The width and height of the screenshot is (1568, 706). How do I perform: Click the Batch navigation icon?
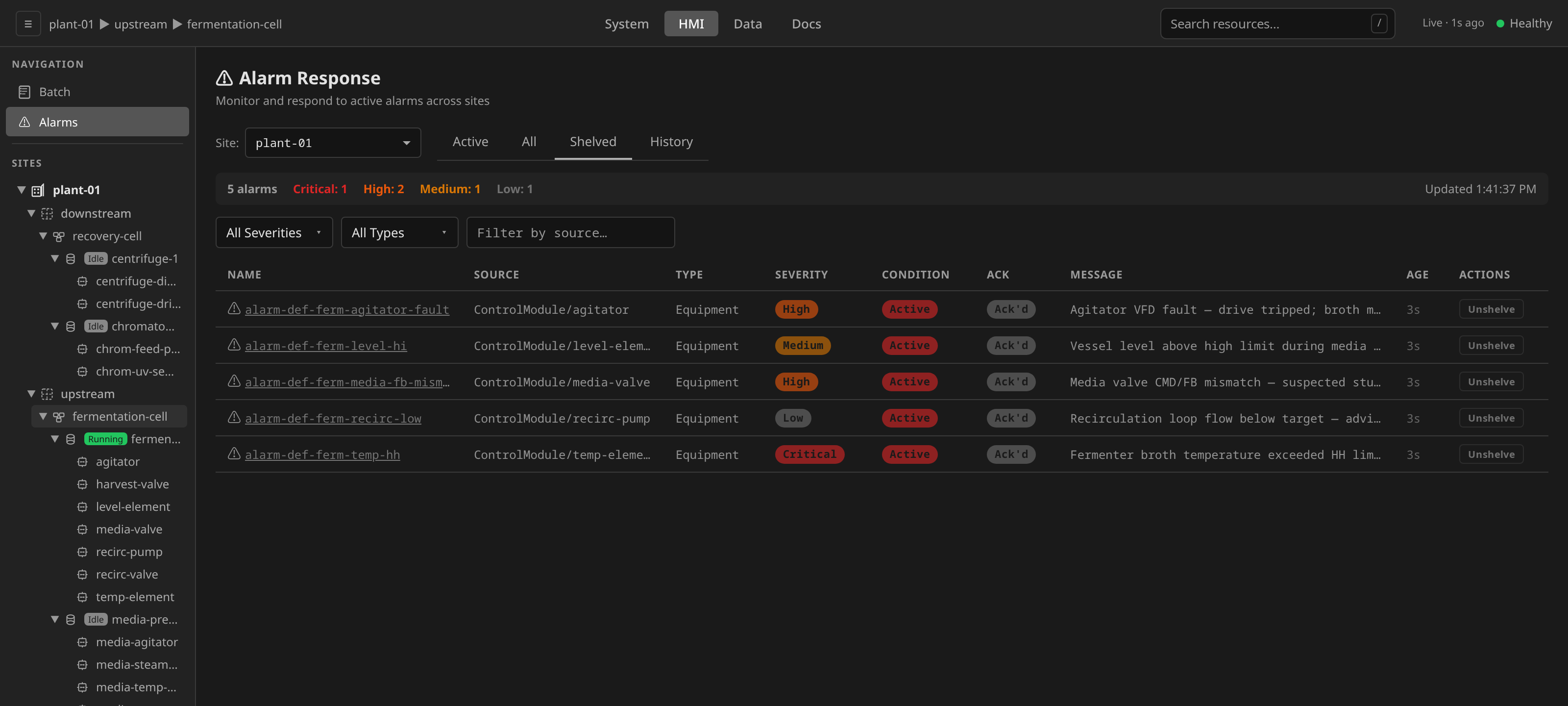(x=24, y=92)
